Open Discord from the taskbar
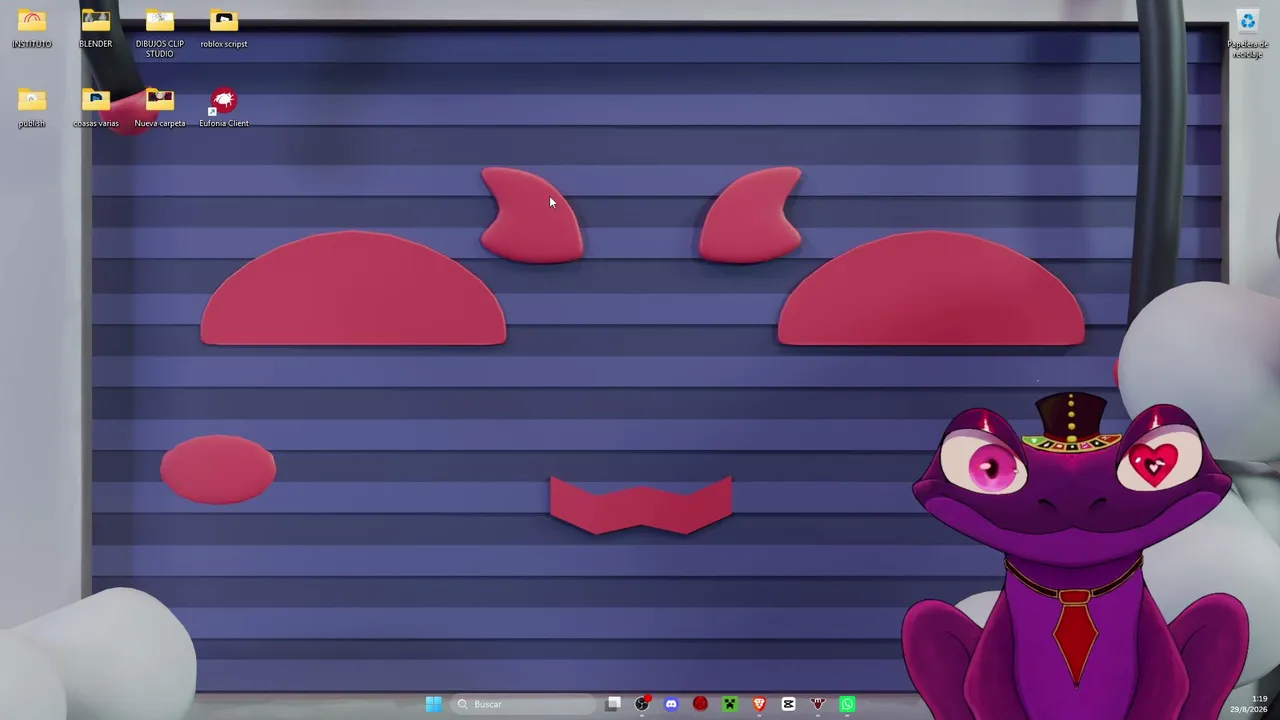This screenshot has width=1280, height=720. point(671,704)
